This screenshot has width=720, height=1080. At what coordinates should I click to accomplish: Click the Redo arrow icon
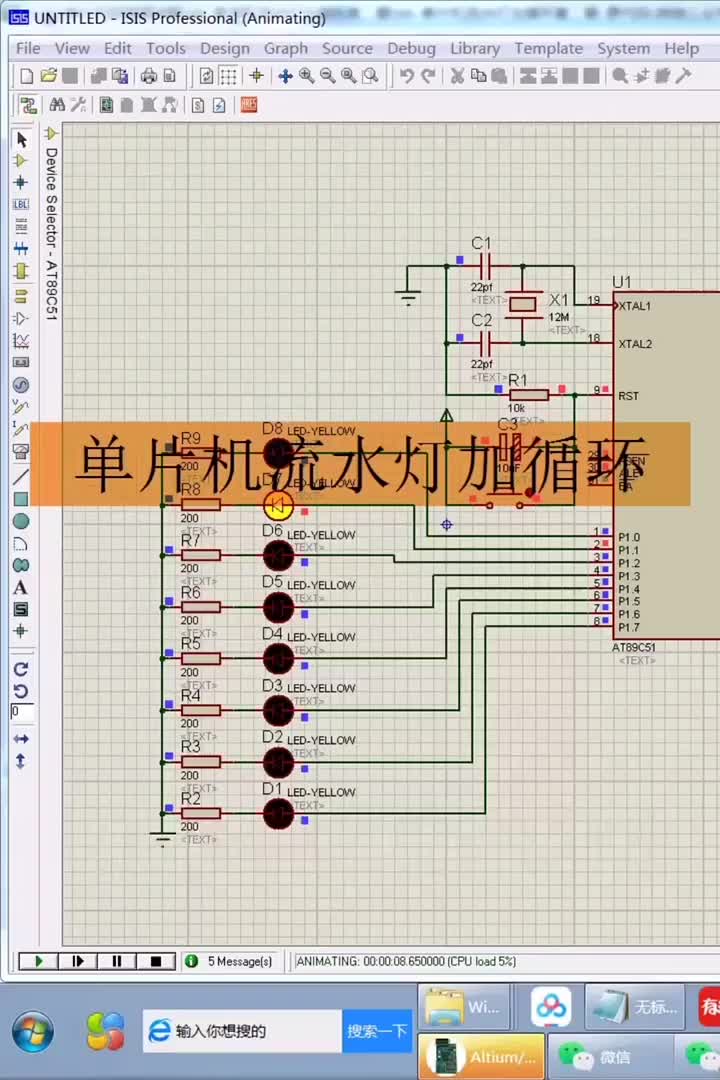[429, 76]
